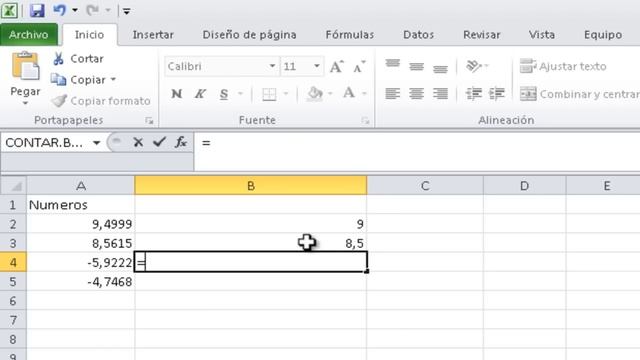
Task: Click the Copiar button
Action: [x=78, y=80]
